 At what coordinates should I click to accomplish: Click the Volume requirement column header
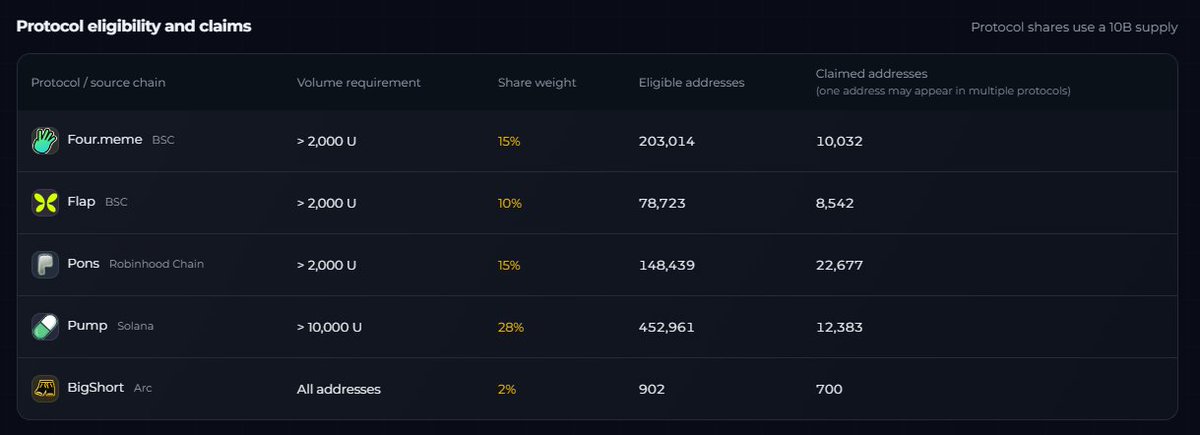point(359,83)
